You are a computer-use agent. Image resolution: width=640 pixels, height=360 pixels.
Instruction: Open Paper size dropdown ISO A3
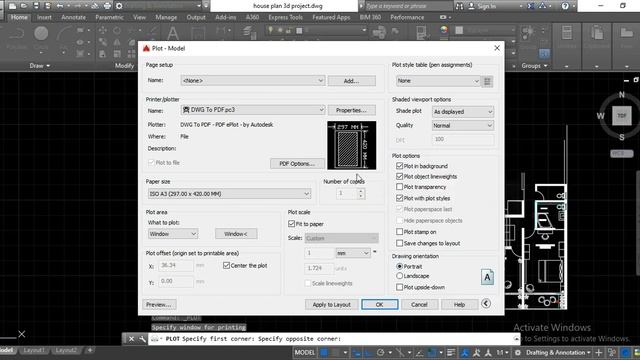(229, 194)
